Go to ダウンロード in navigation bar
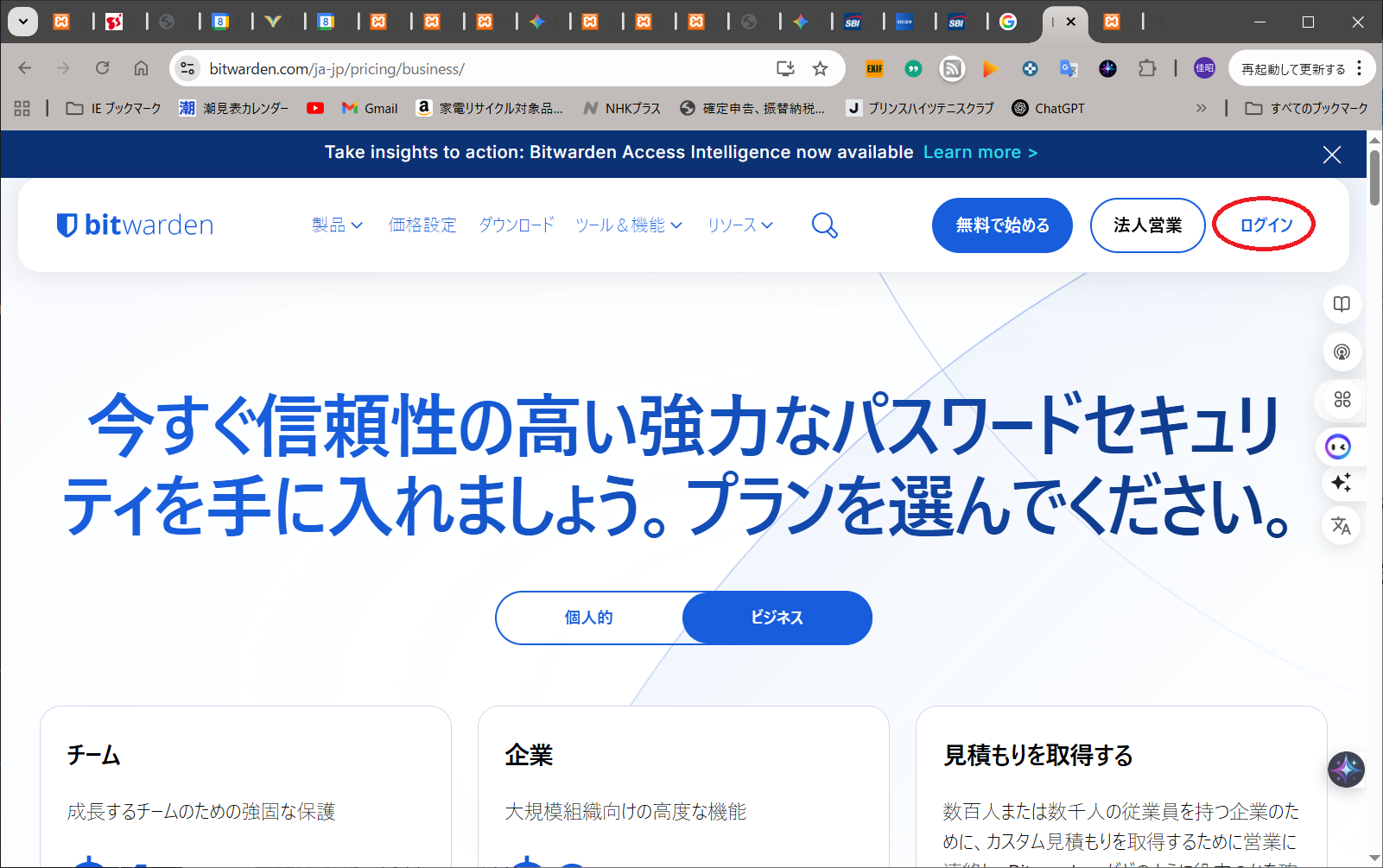This screenshot has width=1383, height=868. (x=517, y=225)
